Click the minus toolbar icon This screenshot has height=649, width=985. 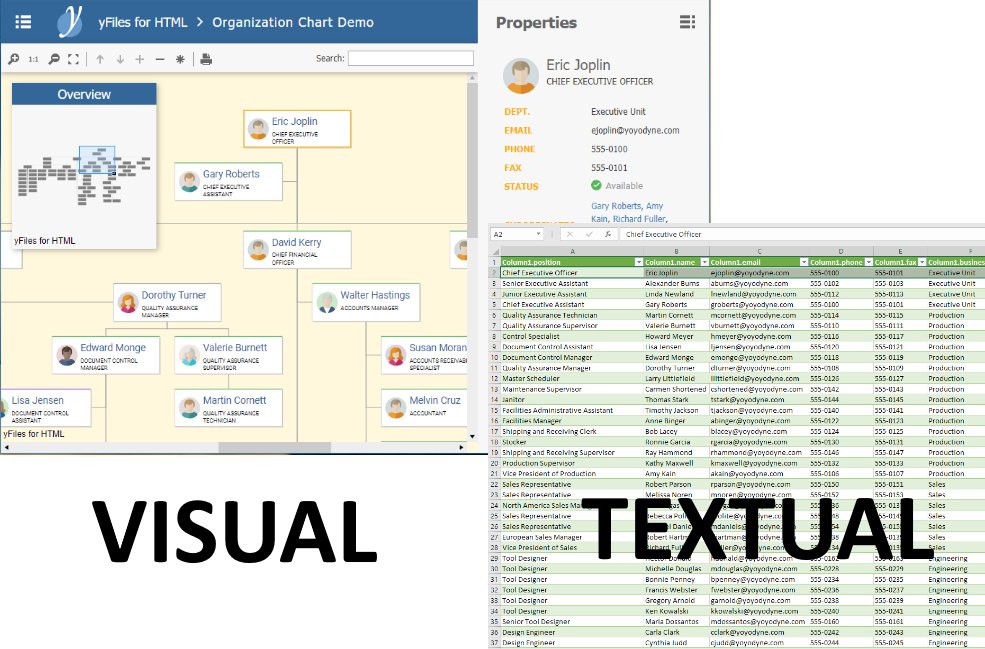[160, 59]
